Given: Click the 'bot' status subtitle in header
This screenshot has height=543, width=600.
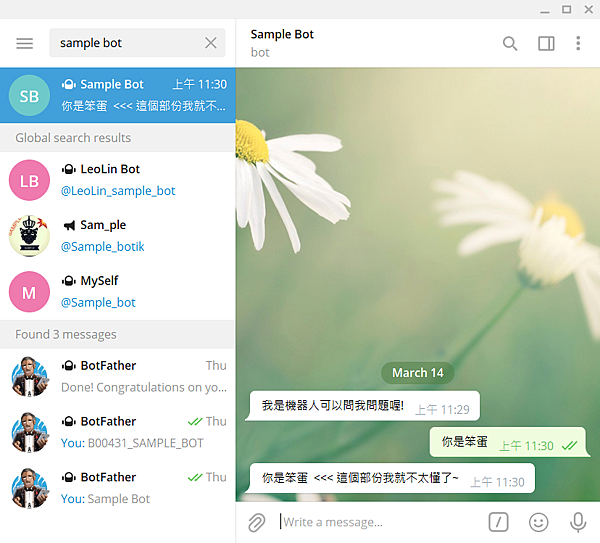Looking at the screenshot, I should pos(260,52).
